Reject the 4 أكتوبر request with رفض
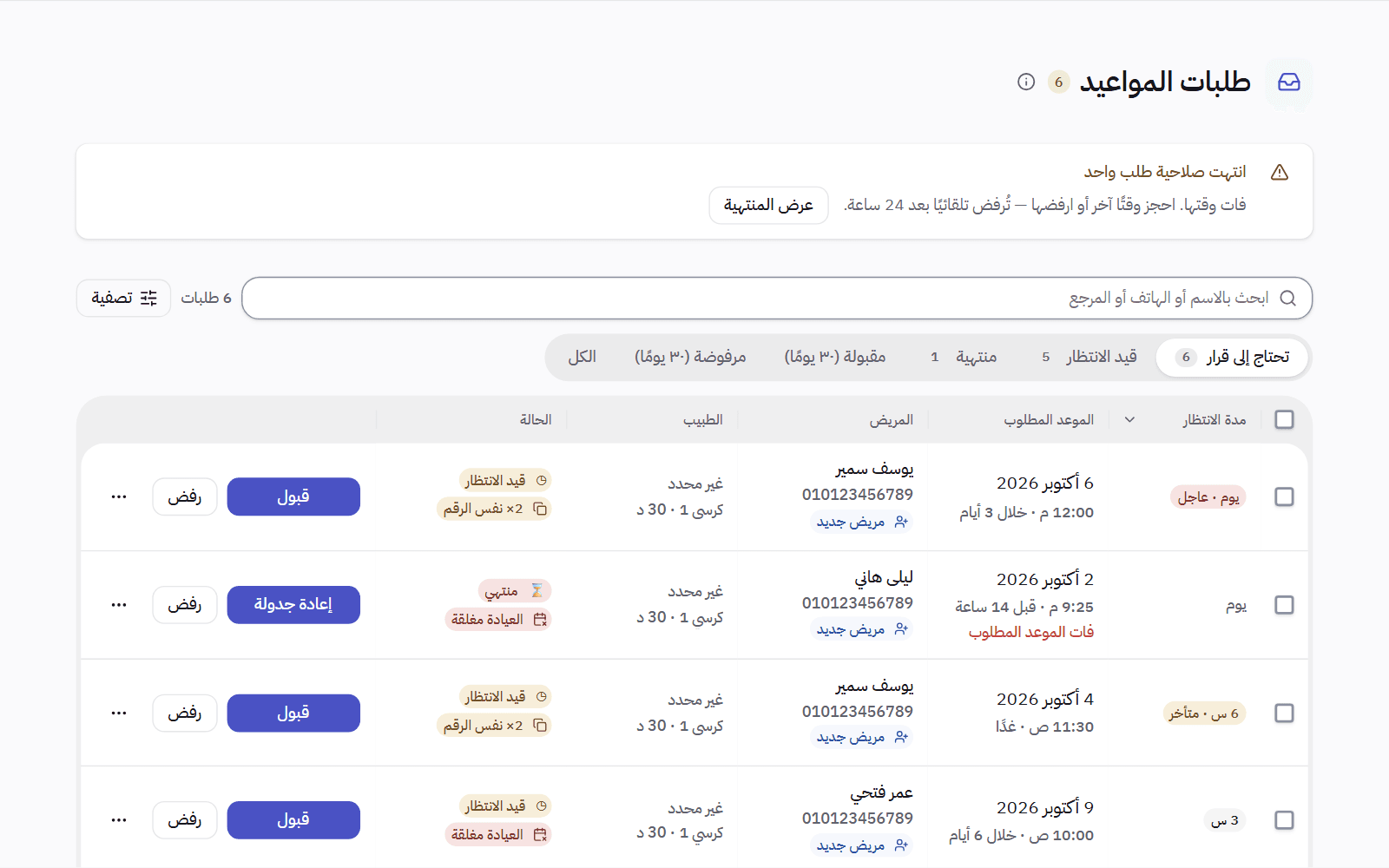1389x868 pixels. tap(185, 713)
